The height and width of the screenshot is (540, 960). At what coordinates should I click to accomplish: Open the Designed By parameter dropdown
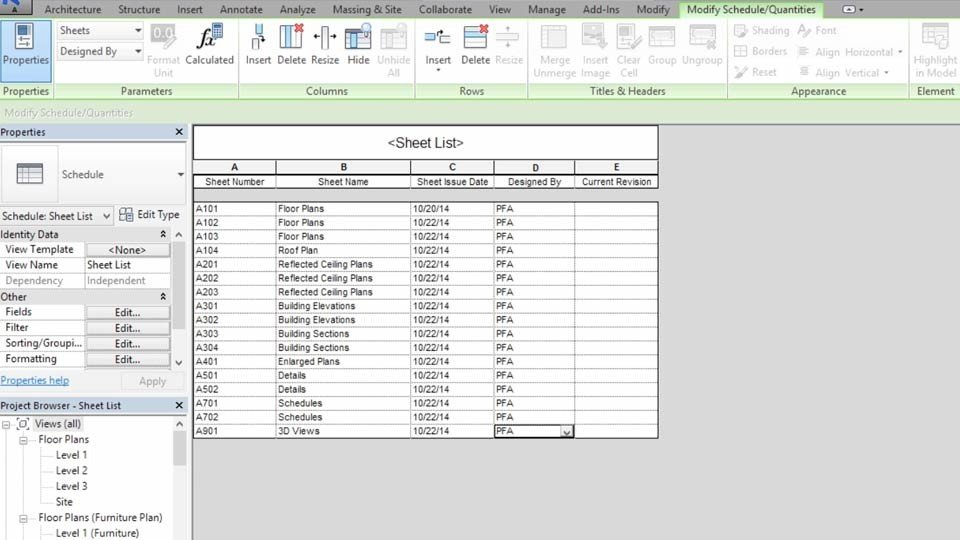pos(100,51)
